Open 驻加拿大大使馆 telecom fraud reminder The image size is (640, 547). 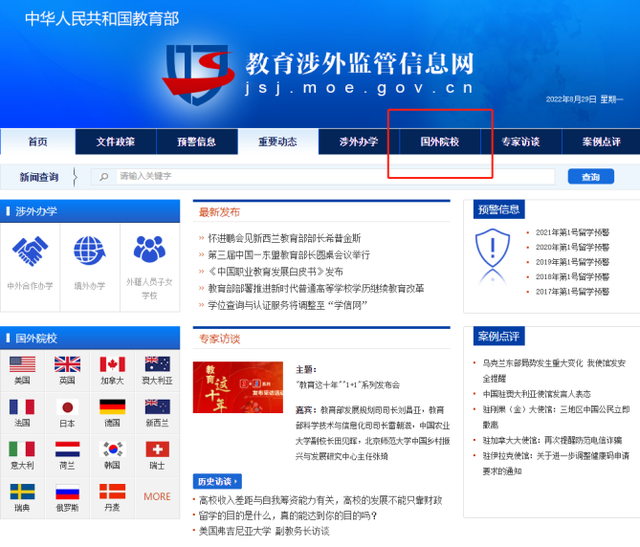552,440
